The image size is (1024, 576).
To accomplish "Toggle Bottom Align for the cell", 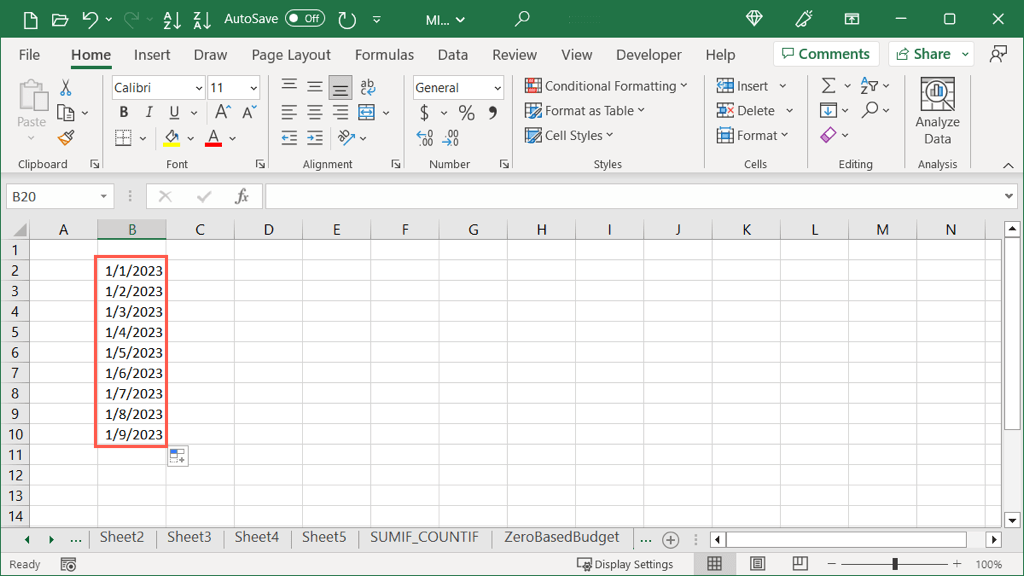I will pyautogui.click(x=340, y=87).
